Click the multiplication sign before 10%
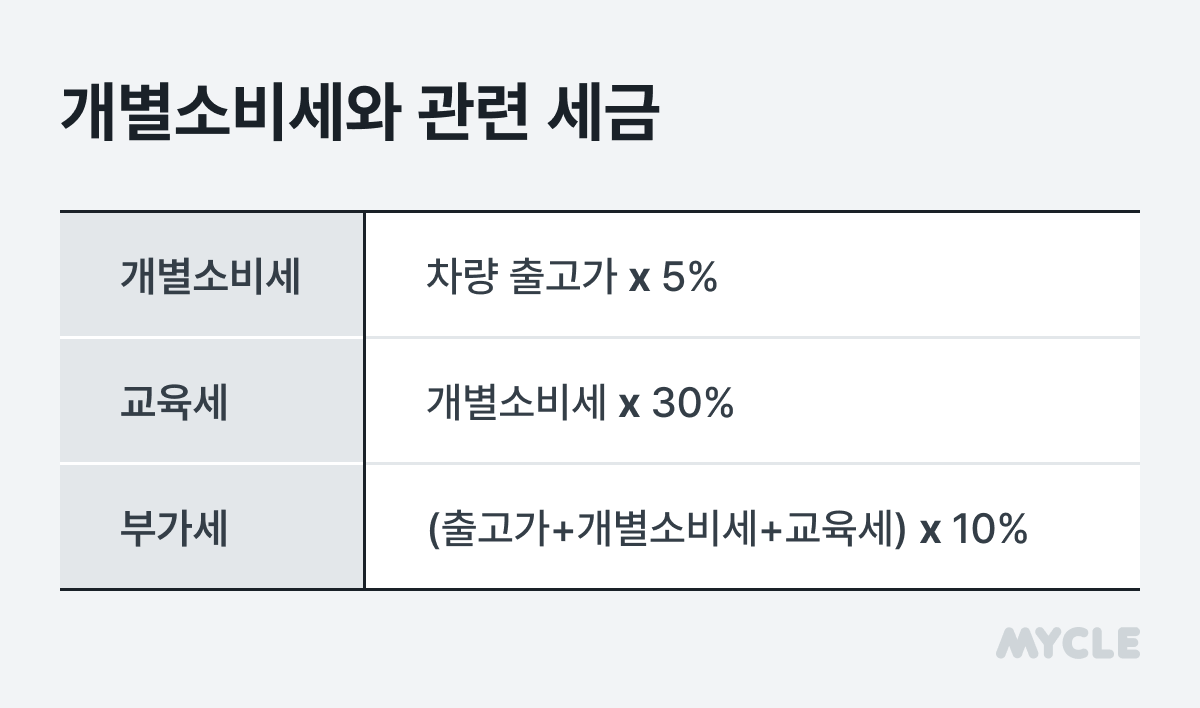Image resolution: width=1200 pixels, height=708 pixels. (930, 533)
